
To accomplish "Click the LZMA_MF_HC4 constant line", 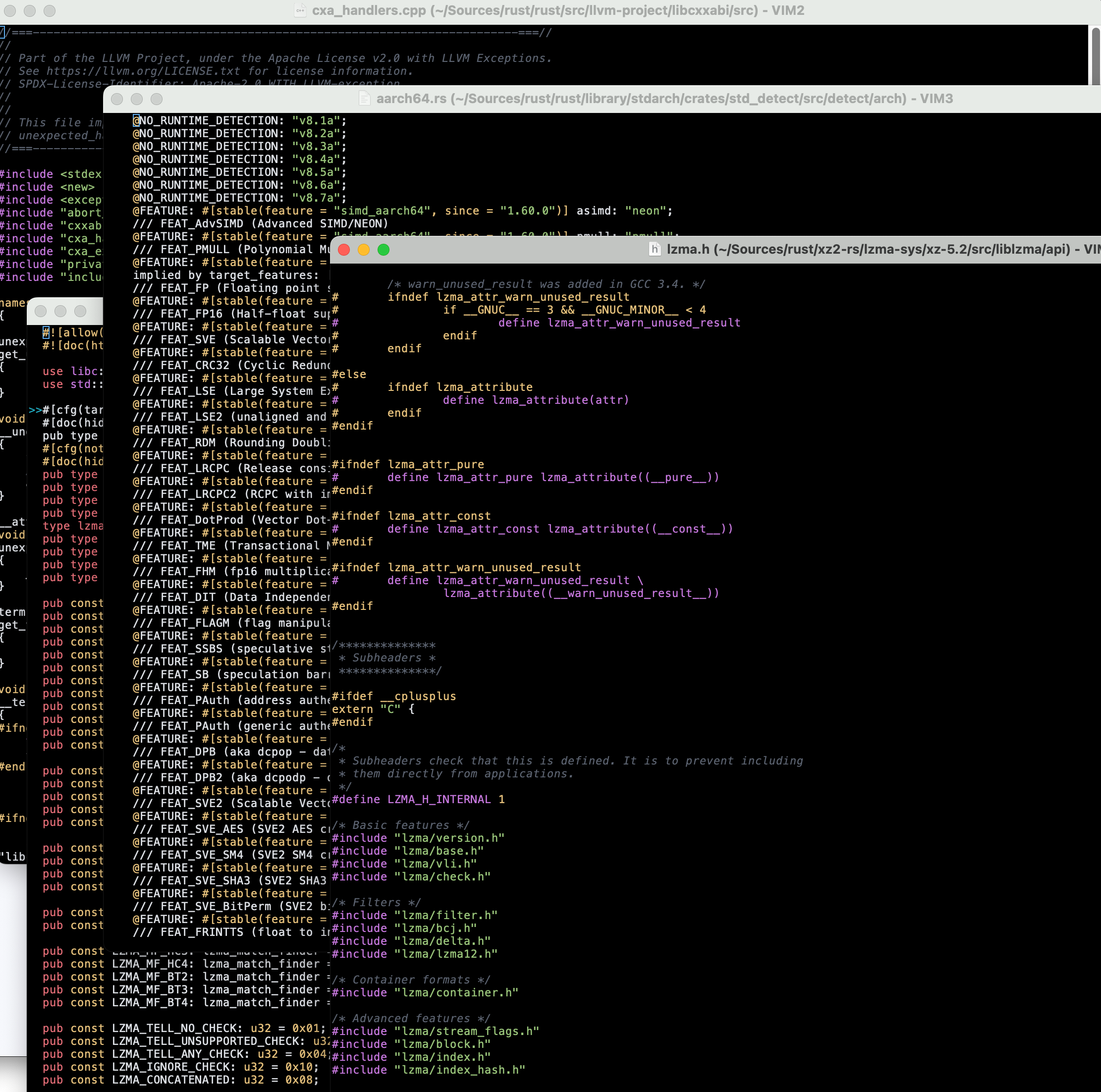I will click(x=186, y=964).
